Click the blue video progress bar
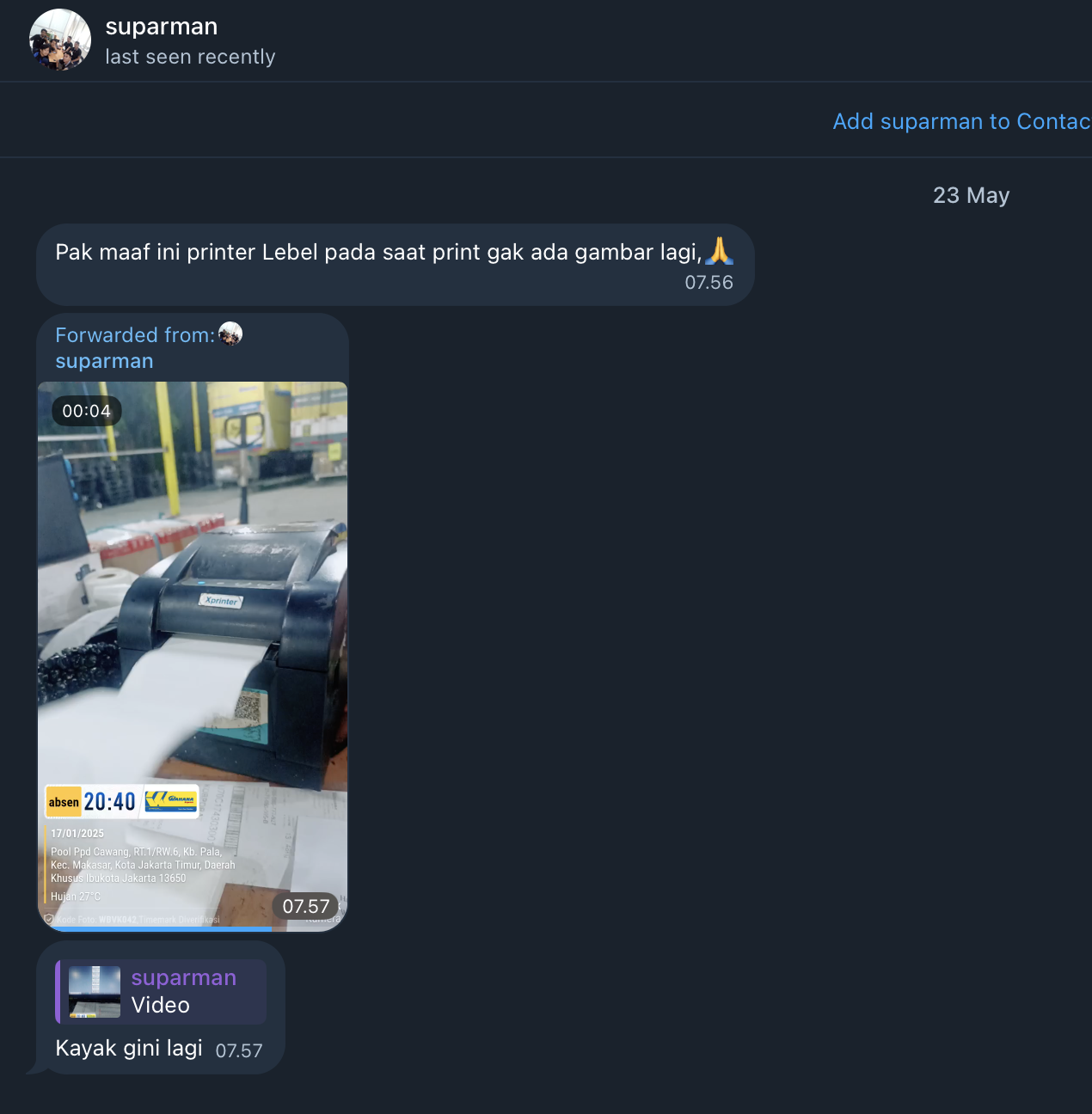The width and height of the screenshot is (1092, 1114). coord(160,929)
